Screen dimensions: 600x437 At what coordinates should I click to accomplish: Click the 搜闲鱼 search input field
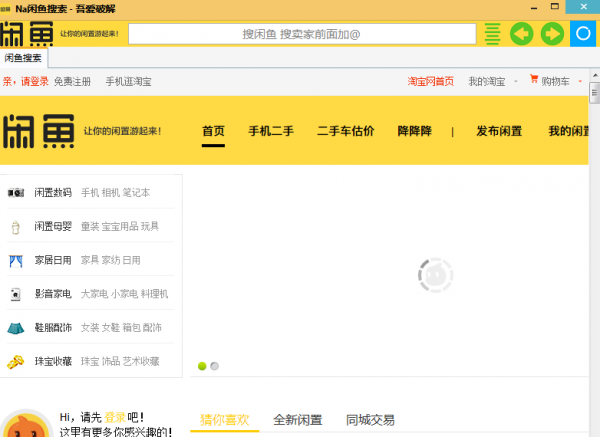pos(301,34)
